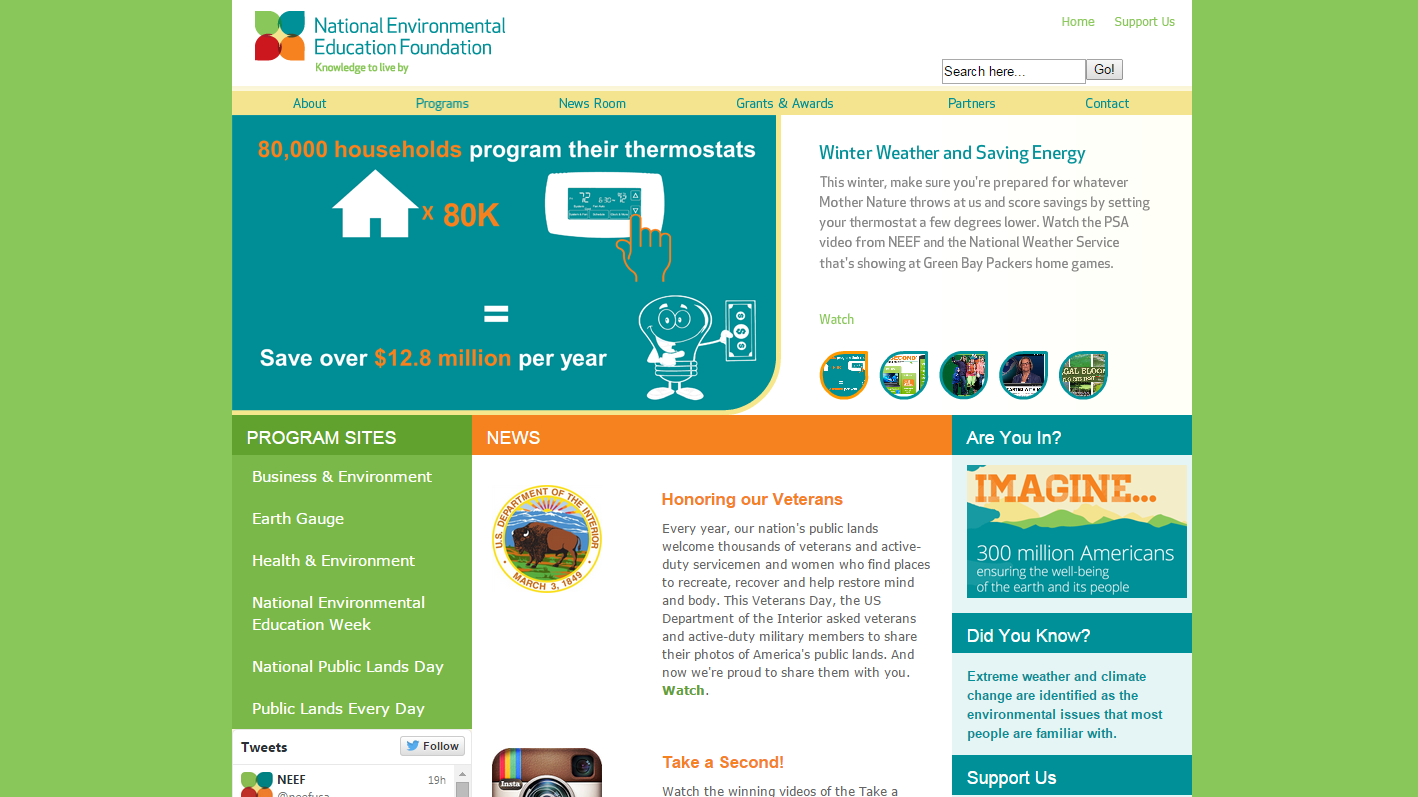Open the Take a Second slide thumbnail
The height and width of the screenshot is (797, 1418).
pos(903,375)
